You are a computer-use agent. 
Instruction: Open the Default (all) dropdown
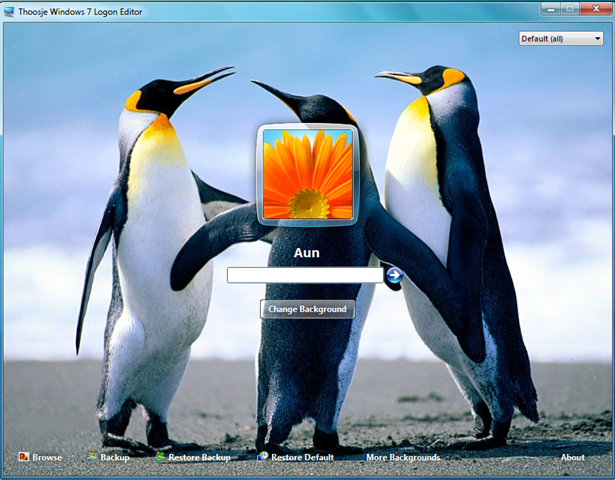point(561,38)
